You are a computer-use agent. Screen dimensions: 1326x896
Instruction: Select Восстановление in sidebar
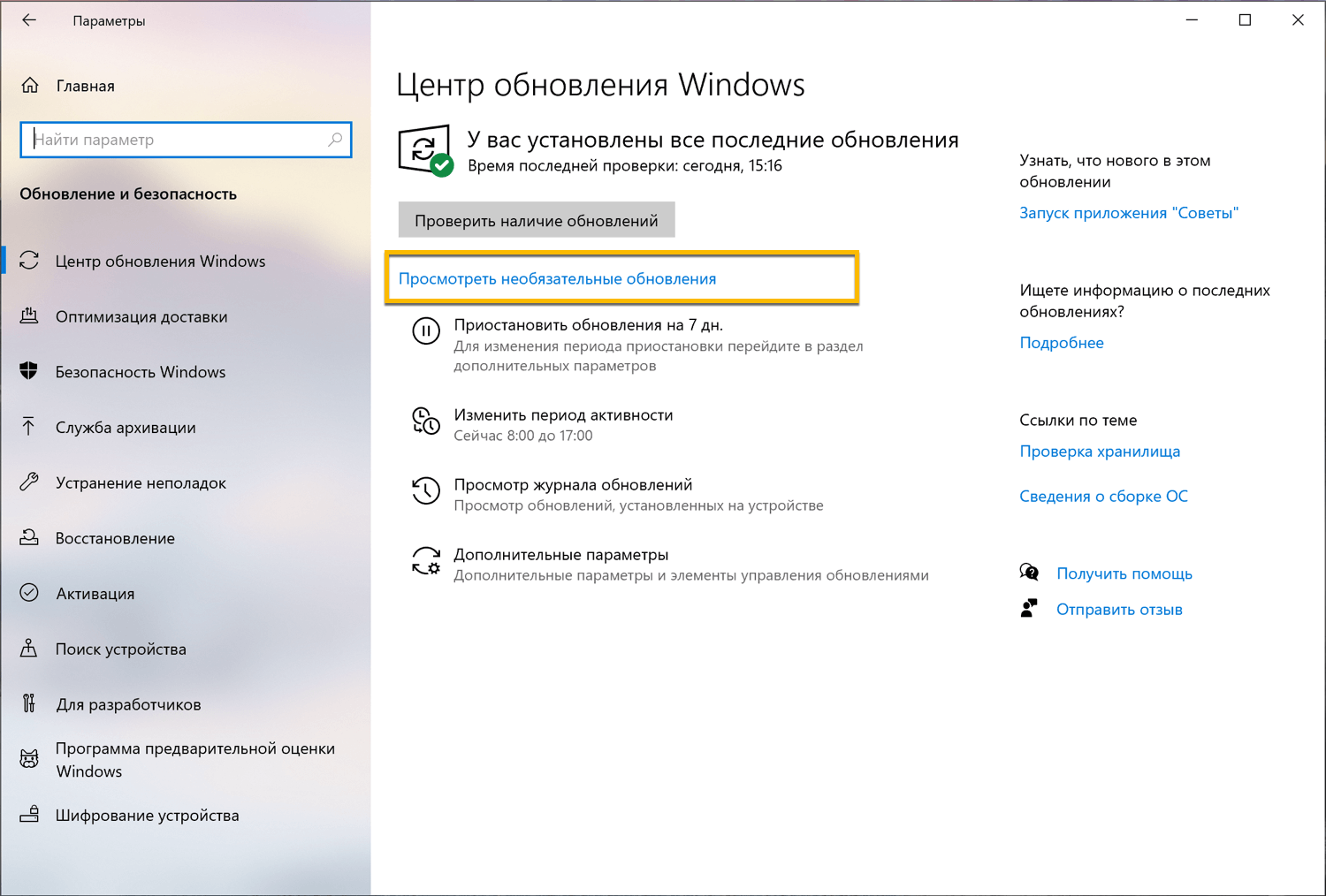click(115, 538)
